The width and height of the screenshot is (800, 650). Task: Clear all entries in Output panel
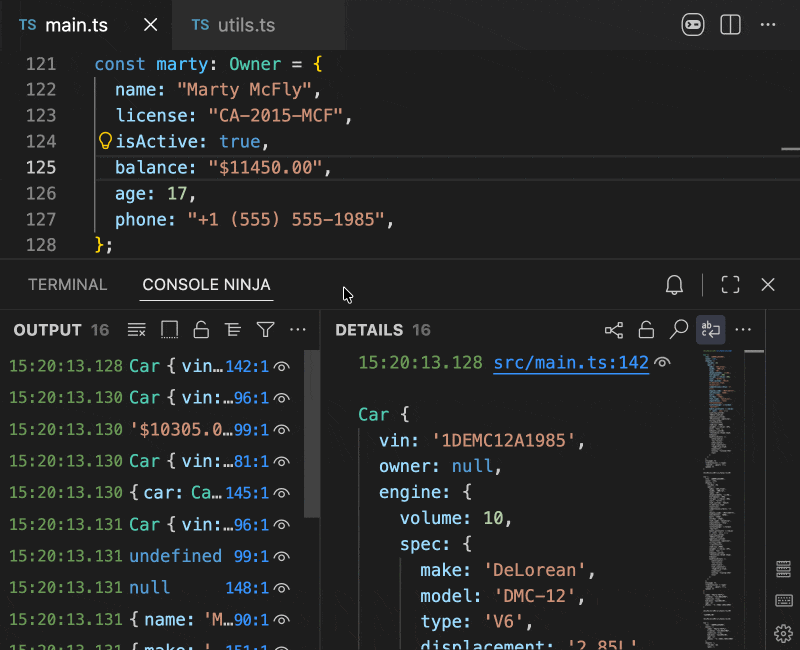point(138,329)
